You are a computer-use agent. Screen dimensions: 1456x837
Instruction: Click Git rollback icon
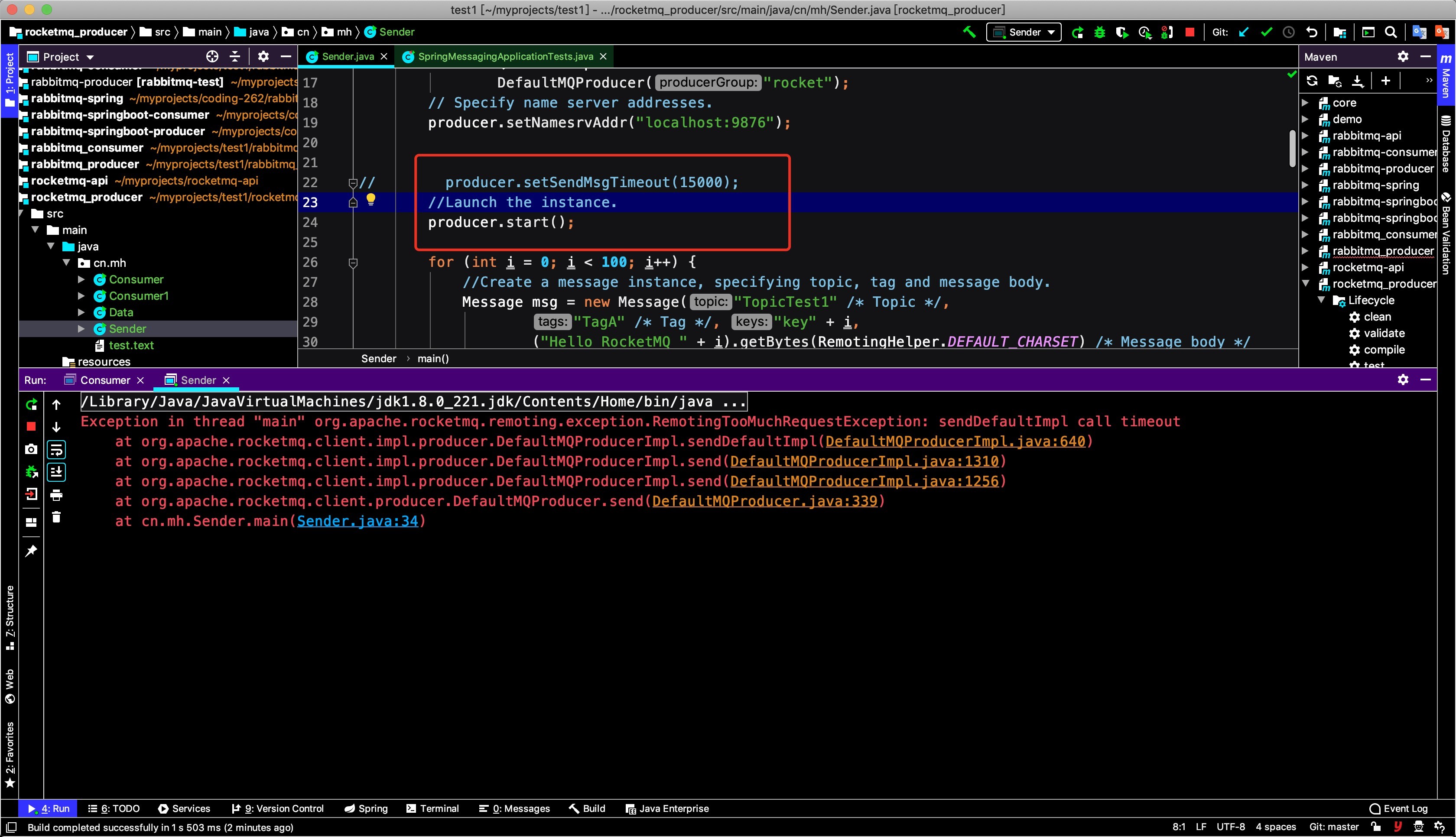(1311, 32)
